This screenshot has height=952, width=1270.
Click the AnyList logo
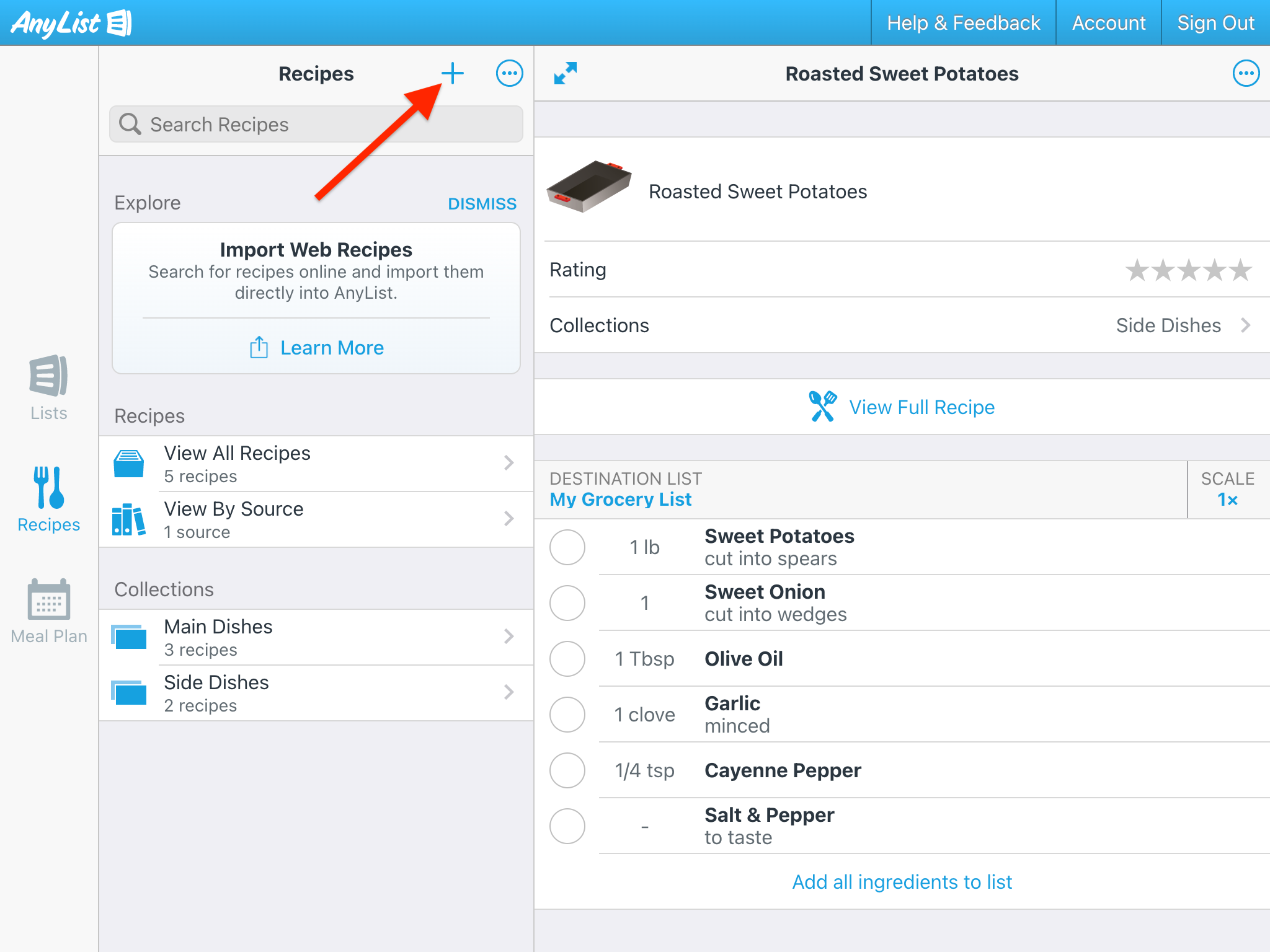(71, 23)
